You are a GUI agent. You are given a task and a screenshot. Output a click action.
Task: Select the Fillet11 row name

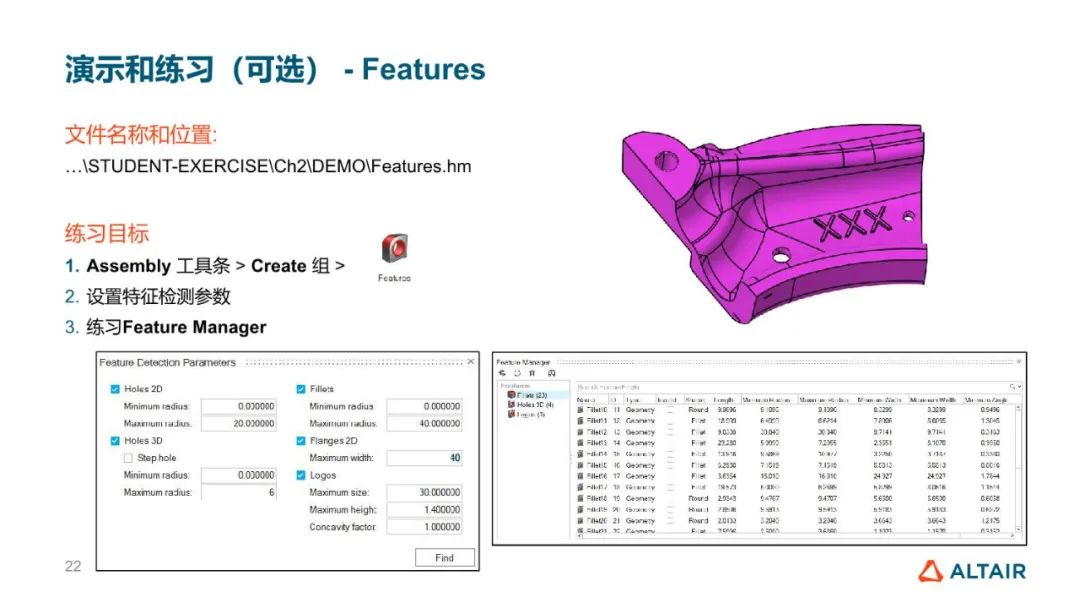click(x=596, y=421)
